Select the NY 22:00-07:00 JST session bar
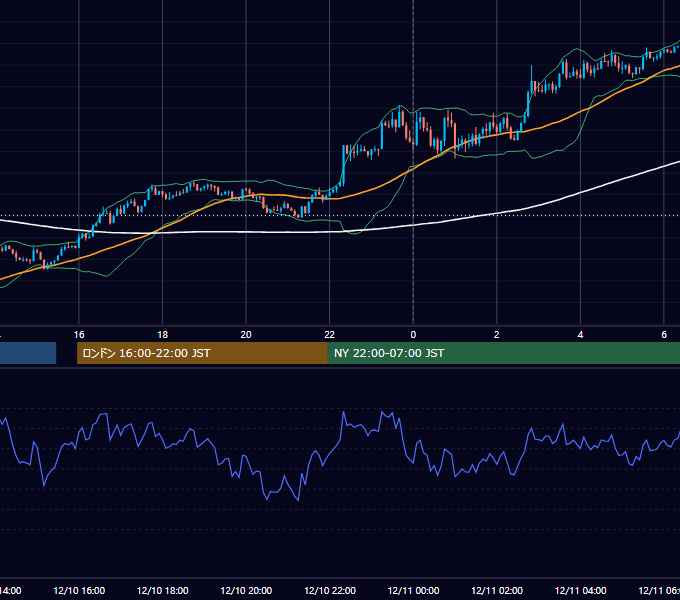 click(503, 353)
